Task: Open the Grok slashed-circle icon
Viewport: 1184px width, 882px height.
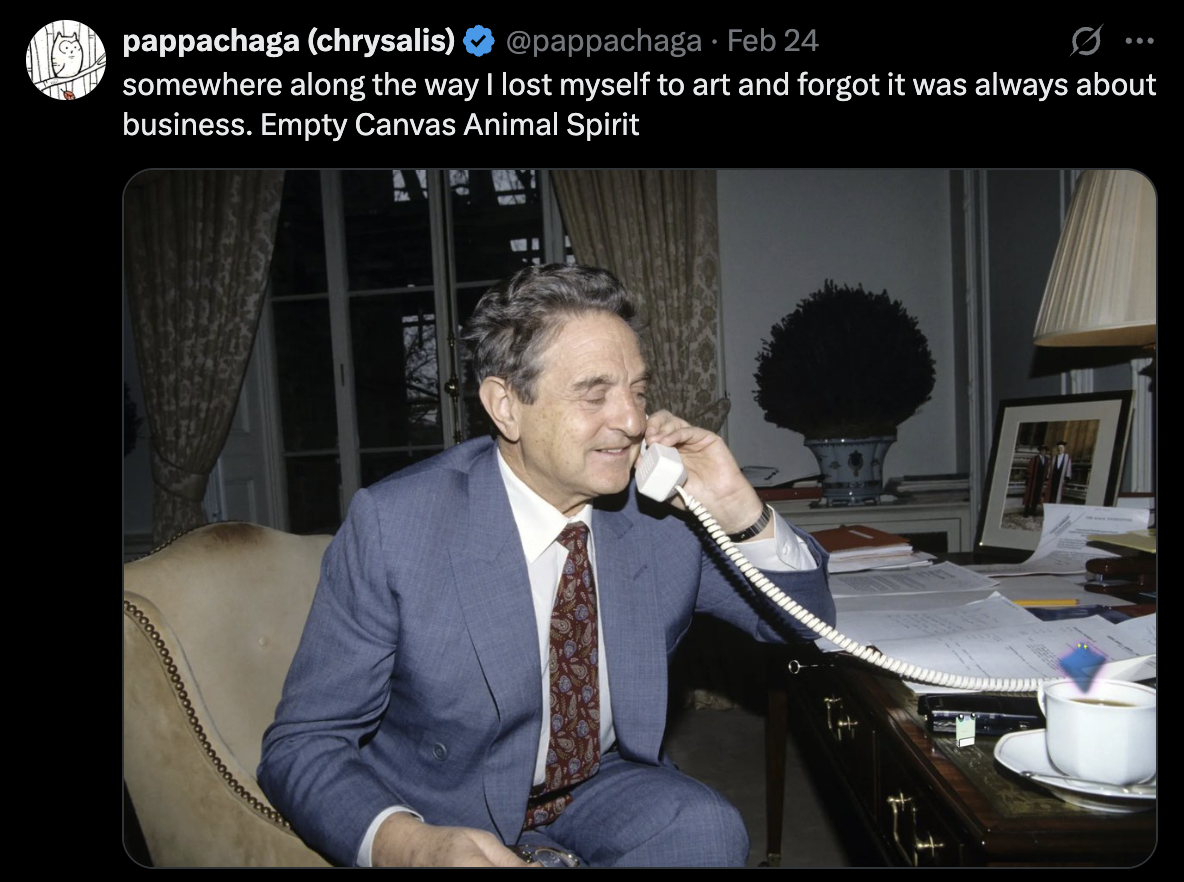Action: pyautogui.click(x=1086, y=41)
